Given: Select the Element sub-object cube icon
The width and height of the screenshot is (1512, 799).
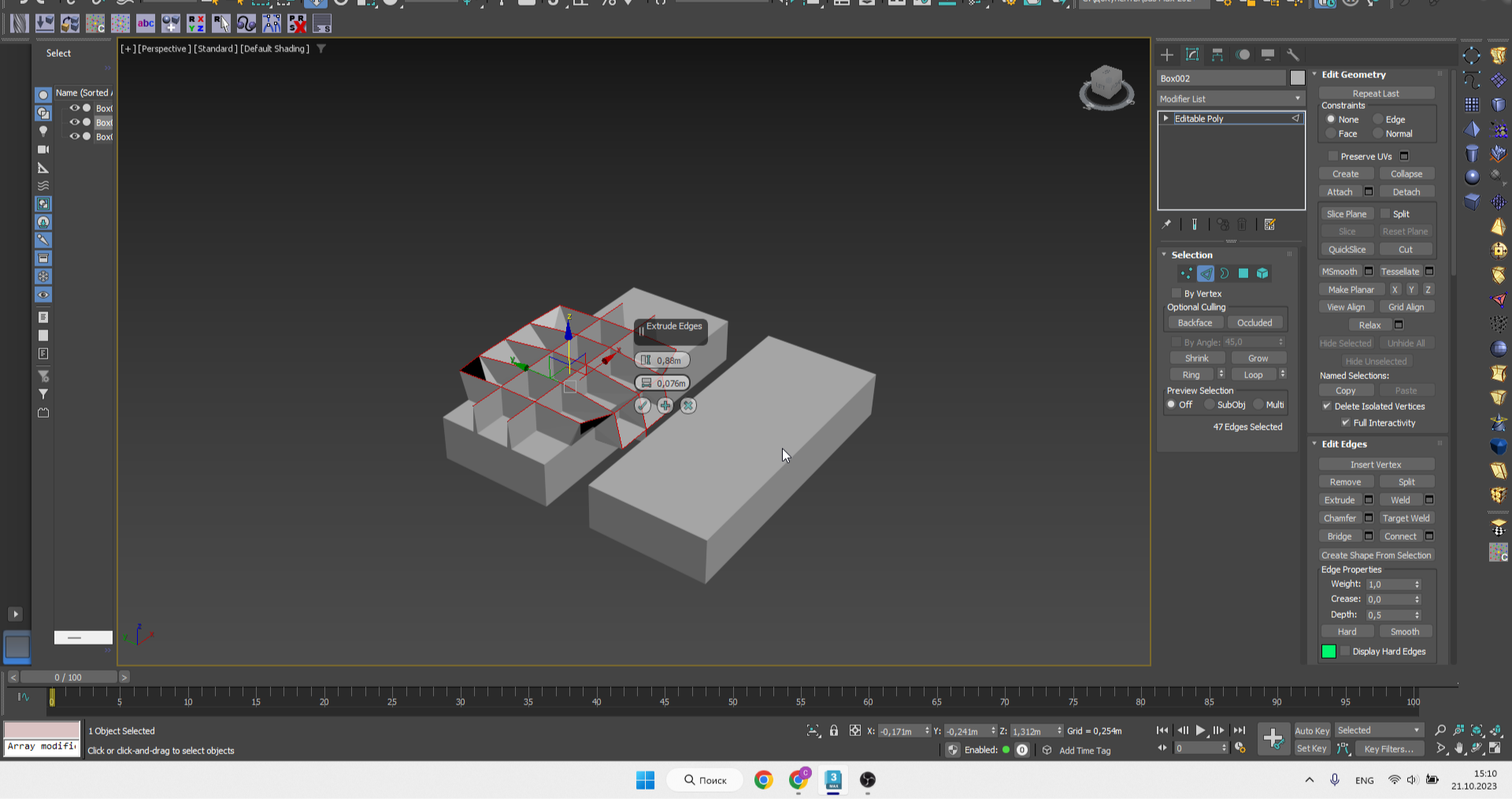Looking at the screenshot, I should coord(1263,273).
